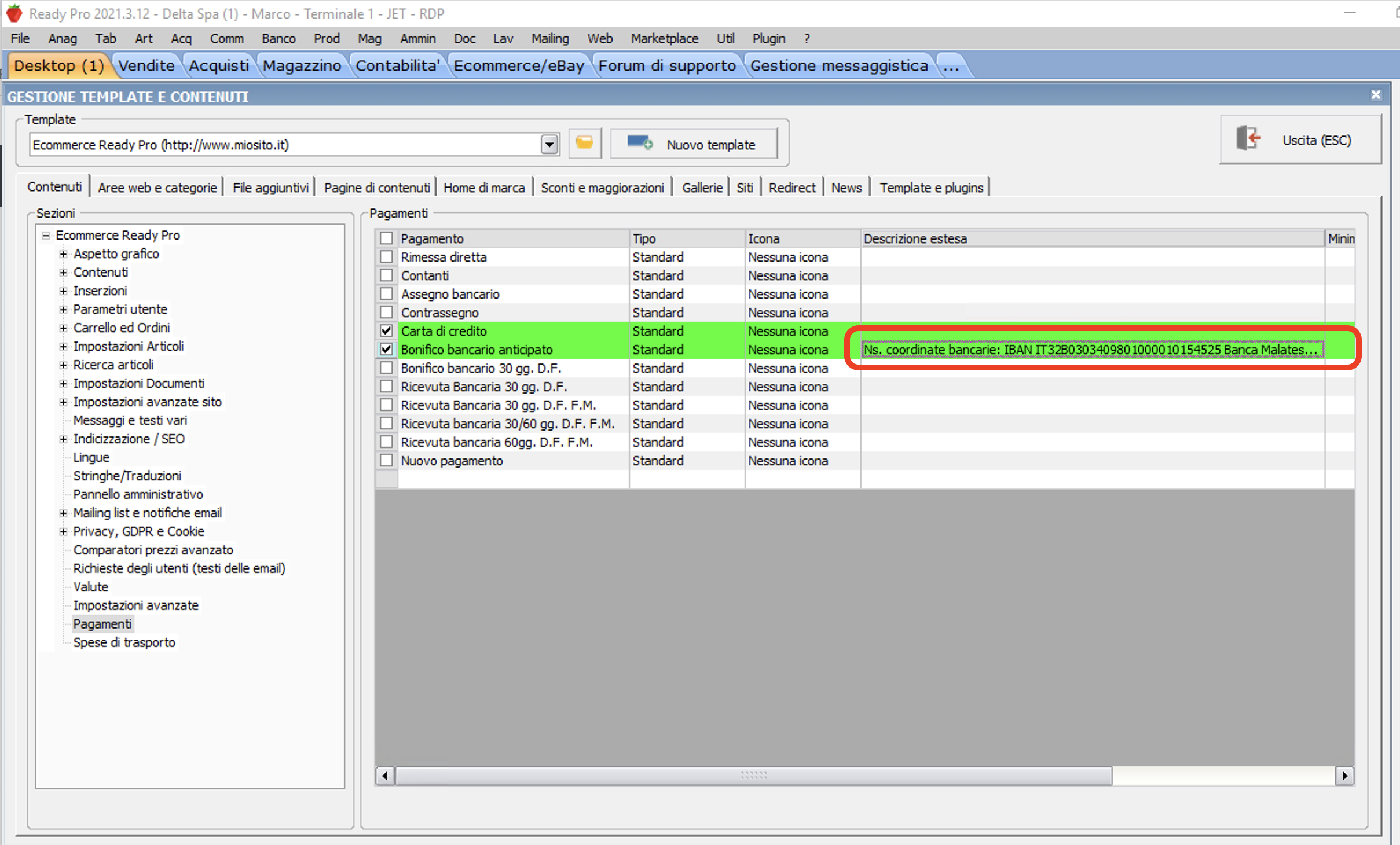Click the yellow folder icon beside template dropdown

[x=584, y=143]
